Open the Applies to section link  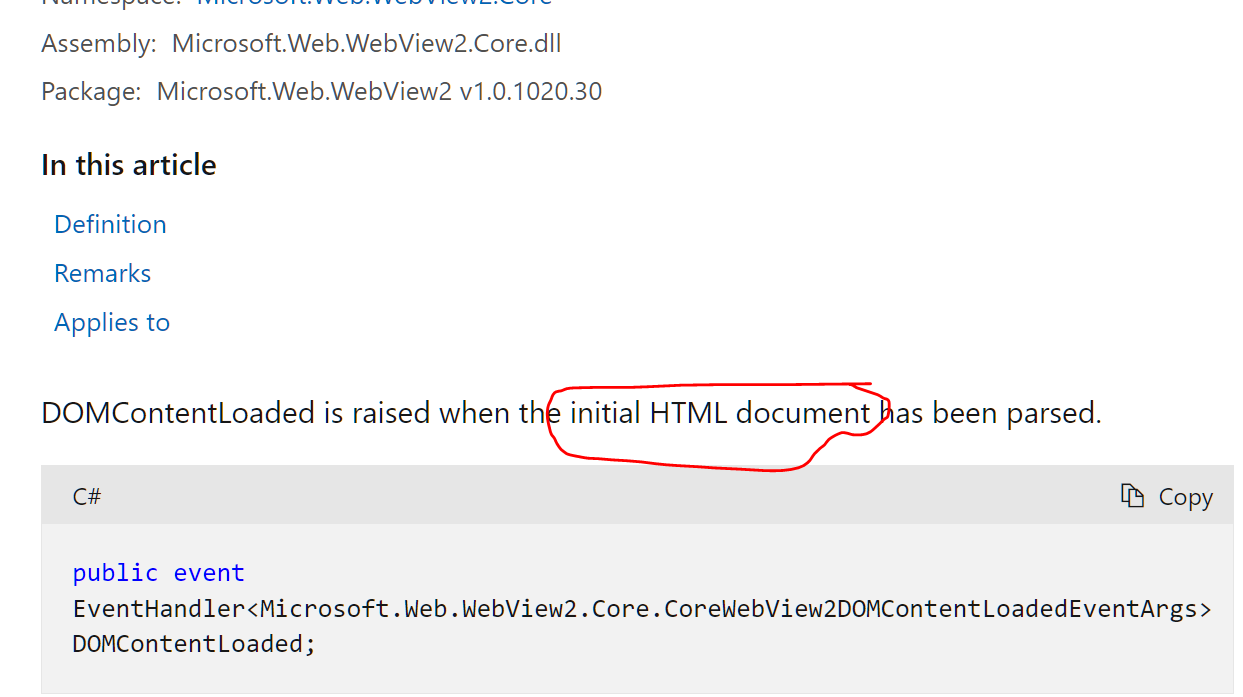(111, 322)
